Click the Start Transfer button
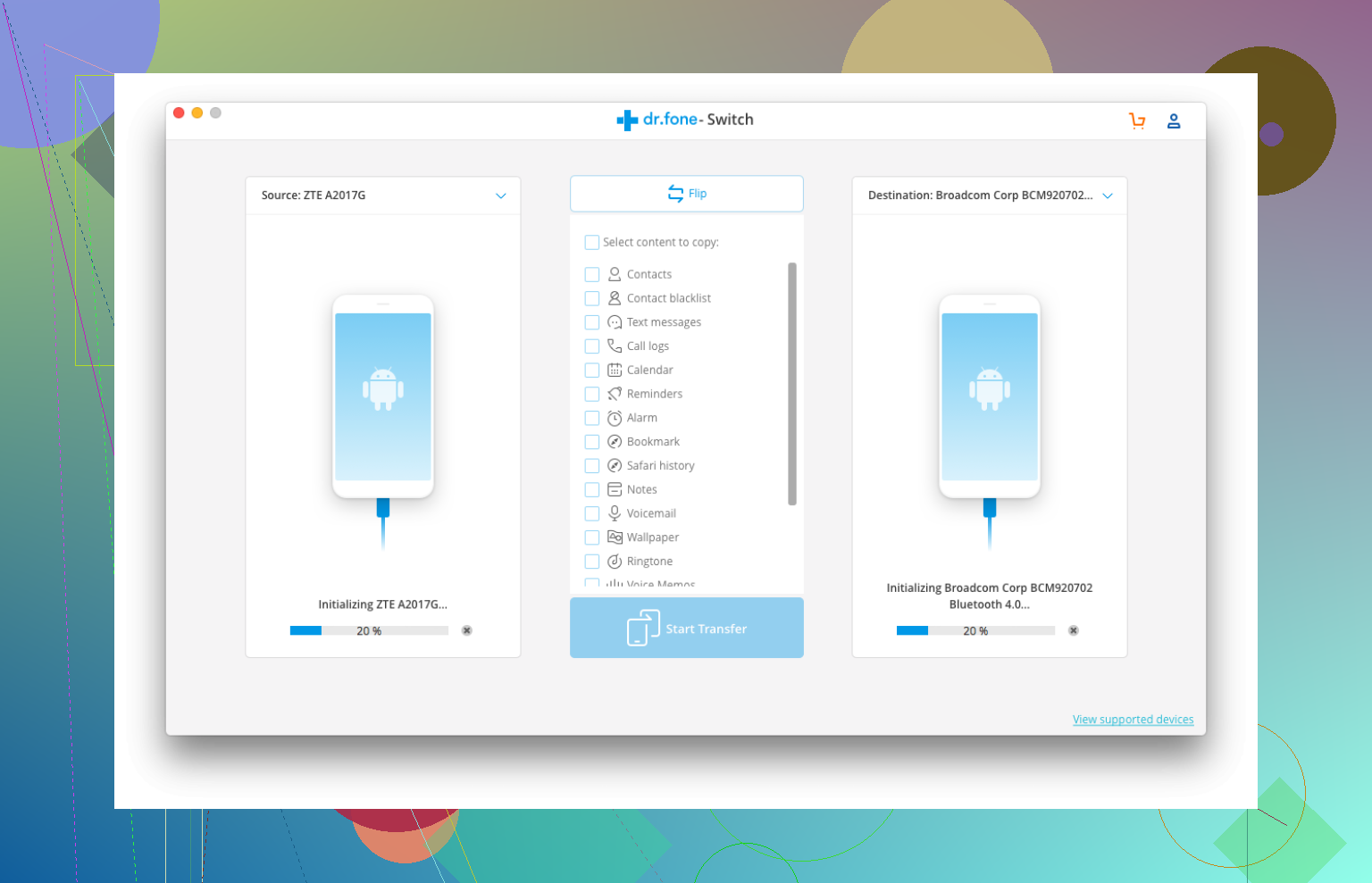The image size is (1372, 883). pos(687,629)
